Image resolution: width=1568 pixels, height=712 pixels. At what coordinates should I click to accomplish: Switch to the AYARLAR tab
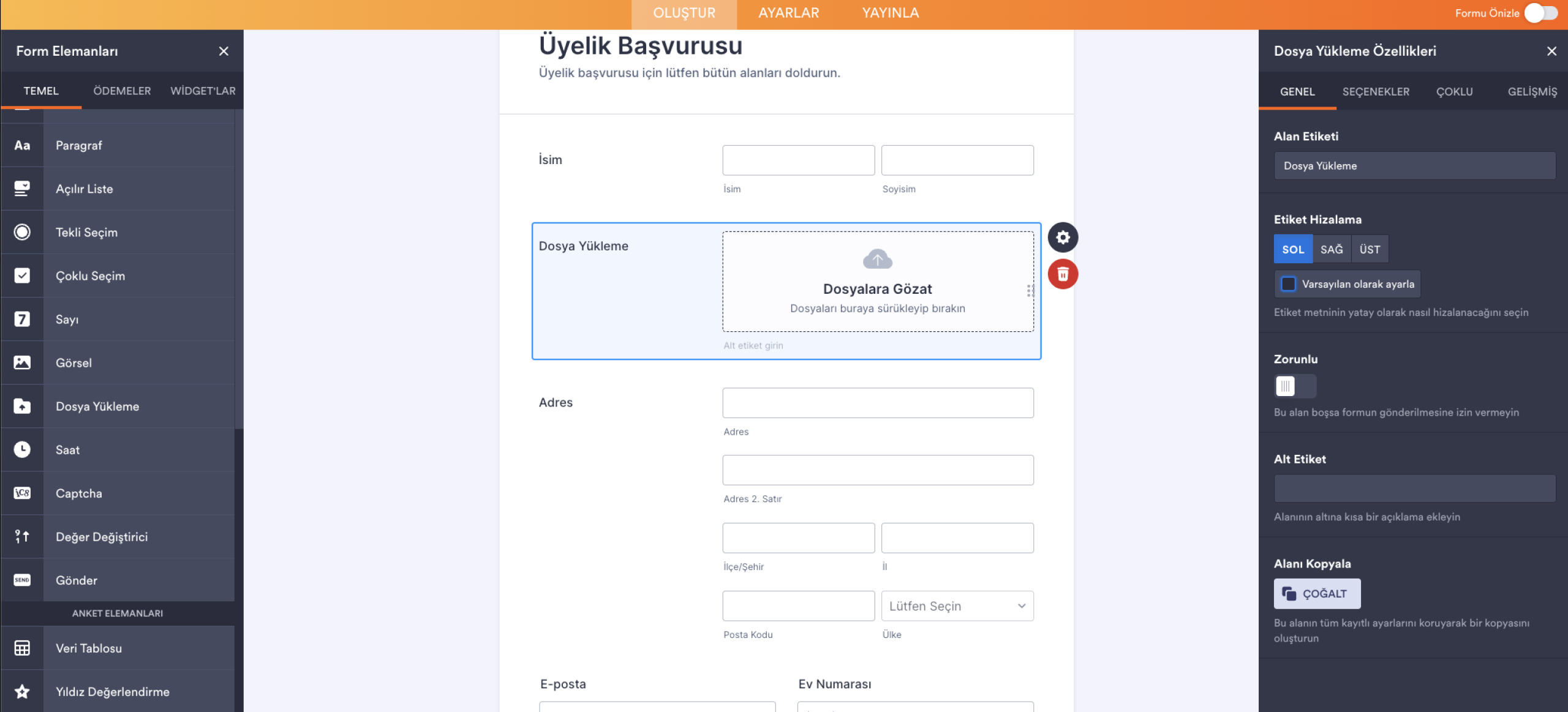pos(788,13)
